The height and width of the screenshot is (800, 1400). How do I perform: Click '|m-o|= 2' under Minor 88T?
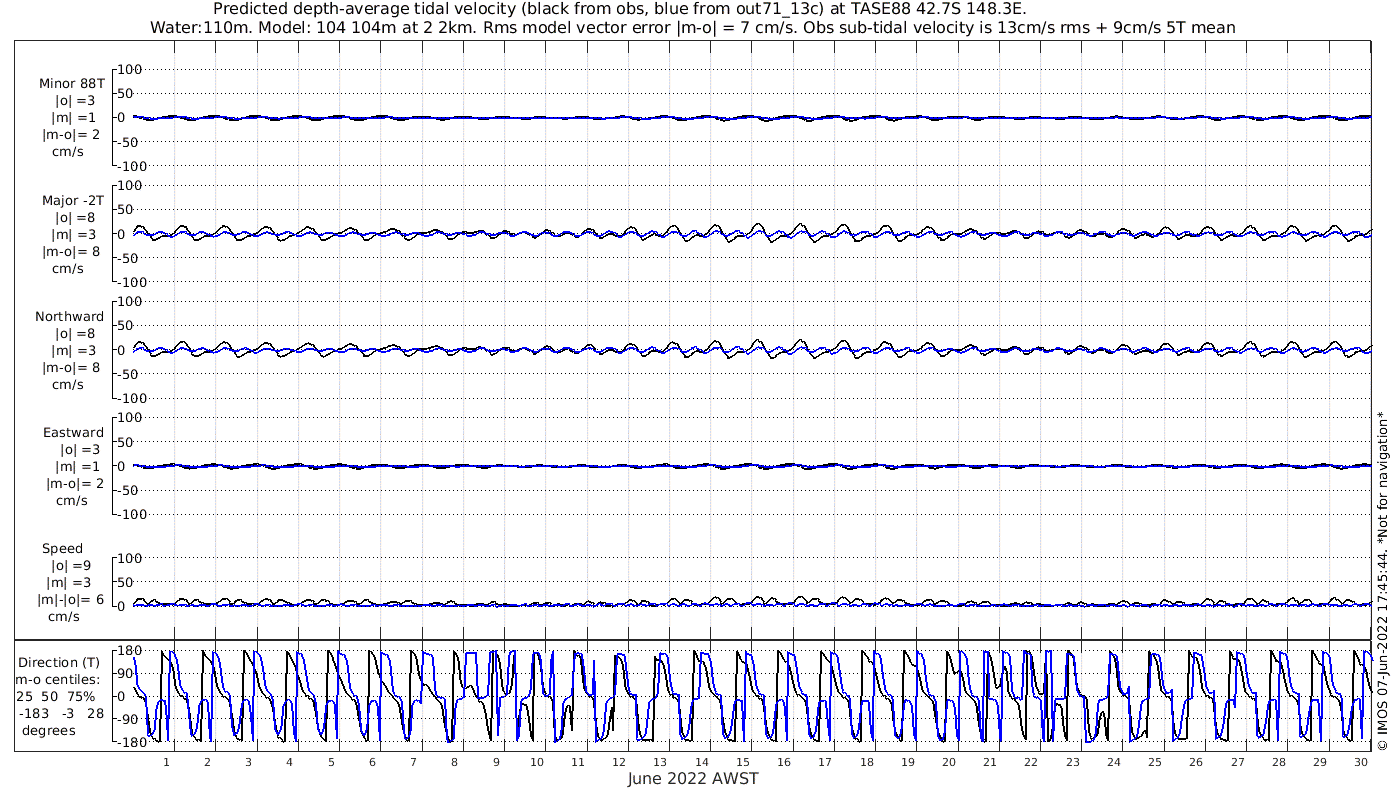click(71, 135)
